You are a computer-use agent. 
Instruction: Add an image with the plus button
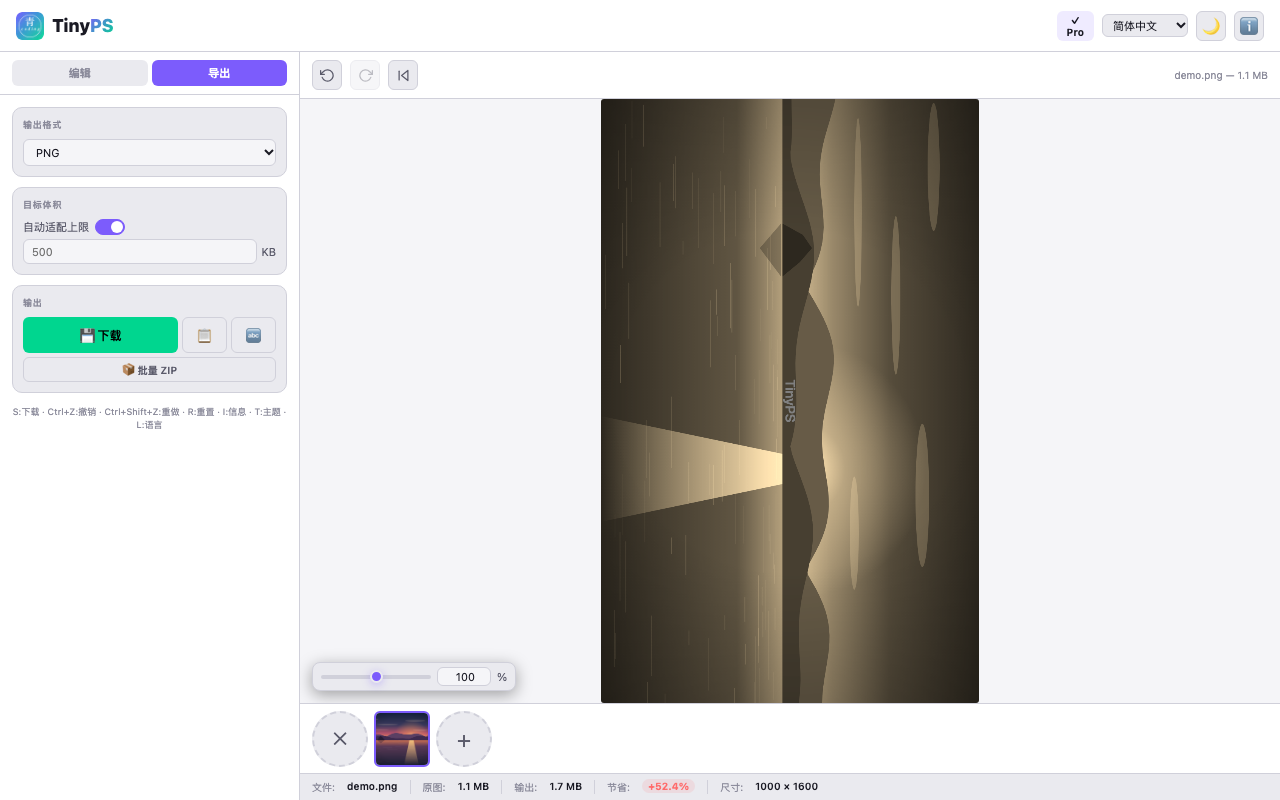[464, 739]
